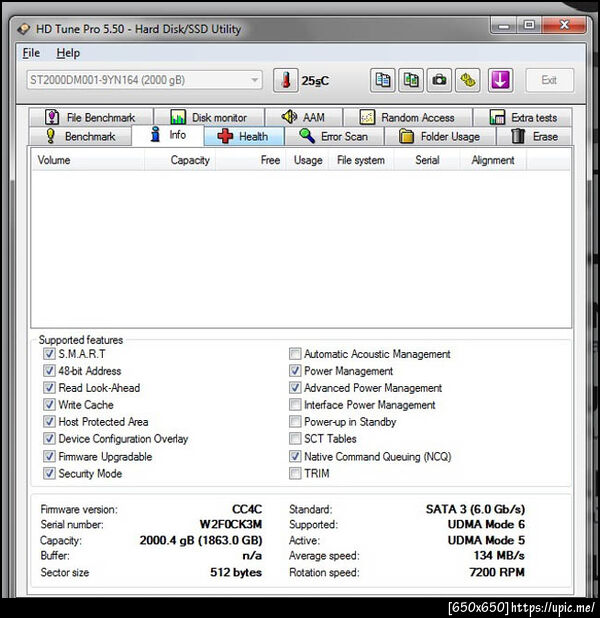
Task: Switch to the Random Access tab
Action: (408, 117)
